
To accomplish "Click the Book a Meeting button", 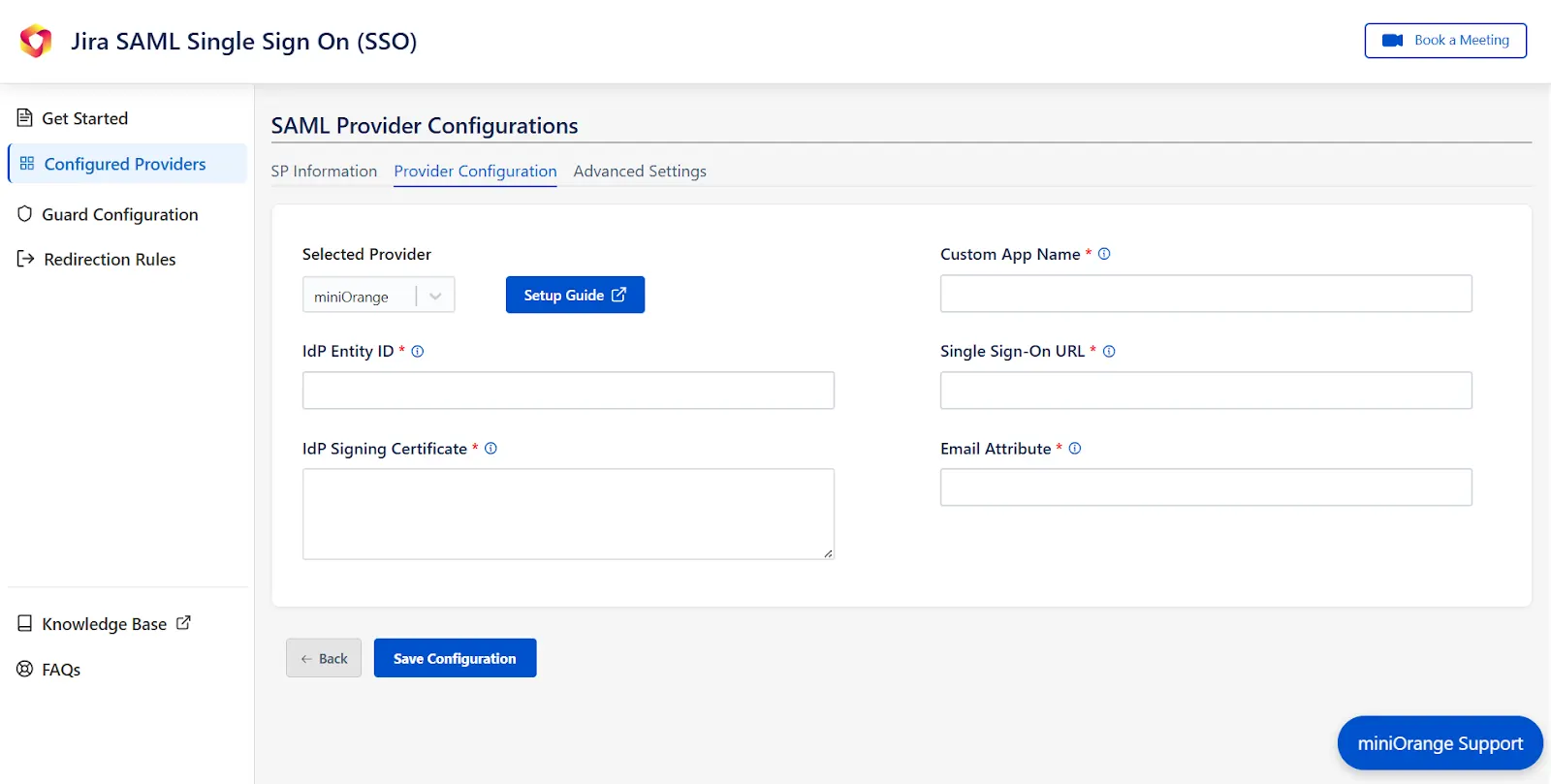I will [1445, 41].
